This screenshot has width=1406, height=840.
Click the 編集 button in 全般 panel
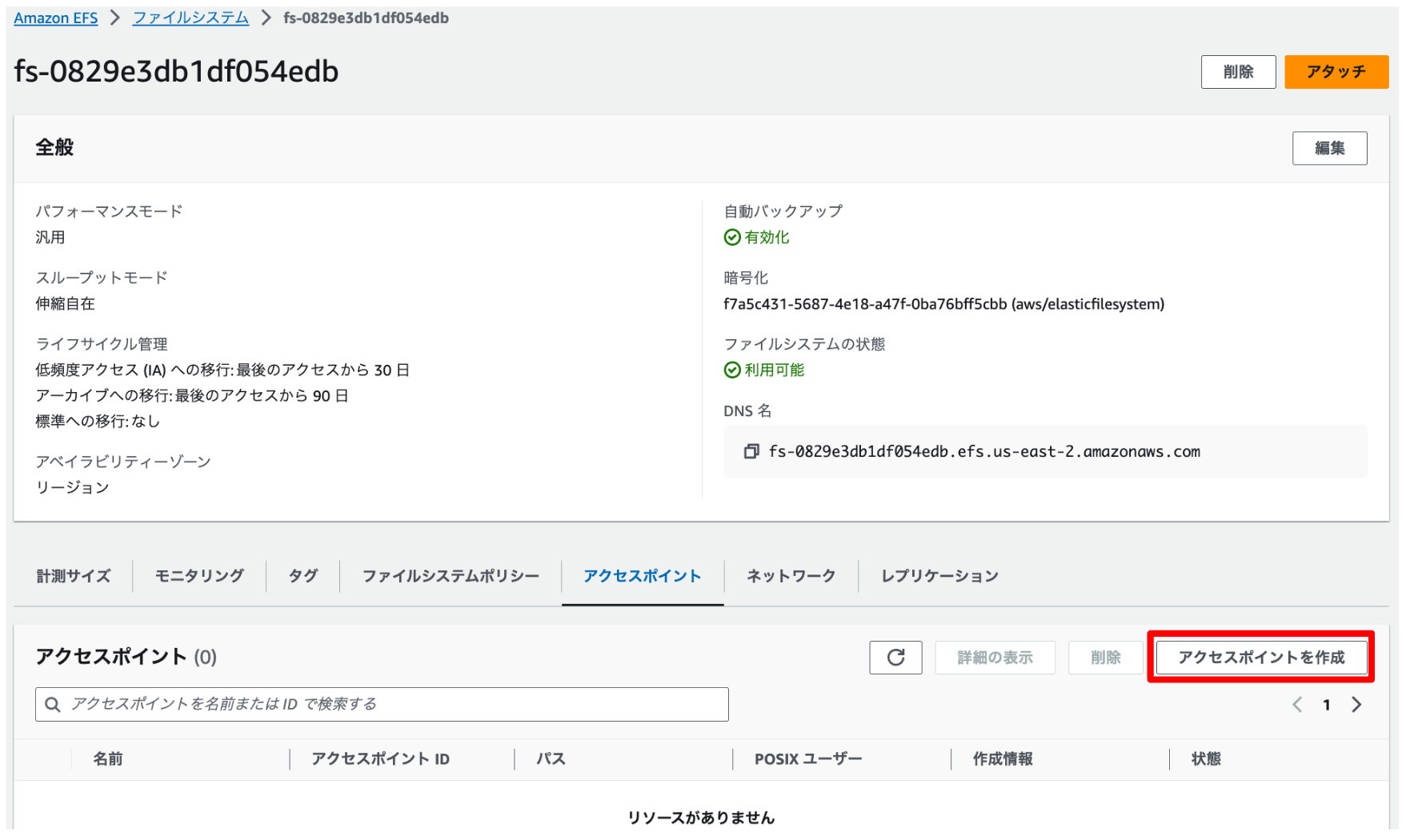(x=1329, y=148)
